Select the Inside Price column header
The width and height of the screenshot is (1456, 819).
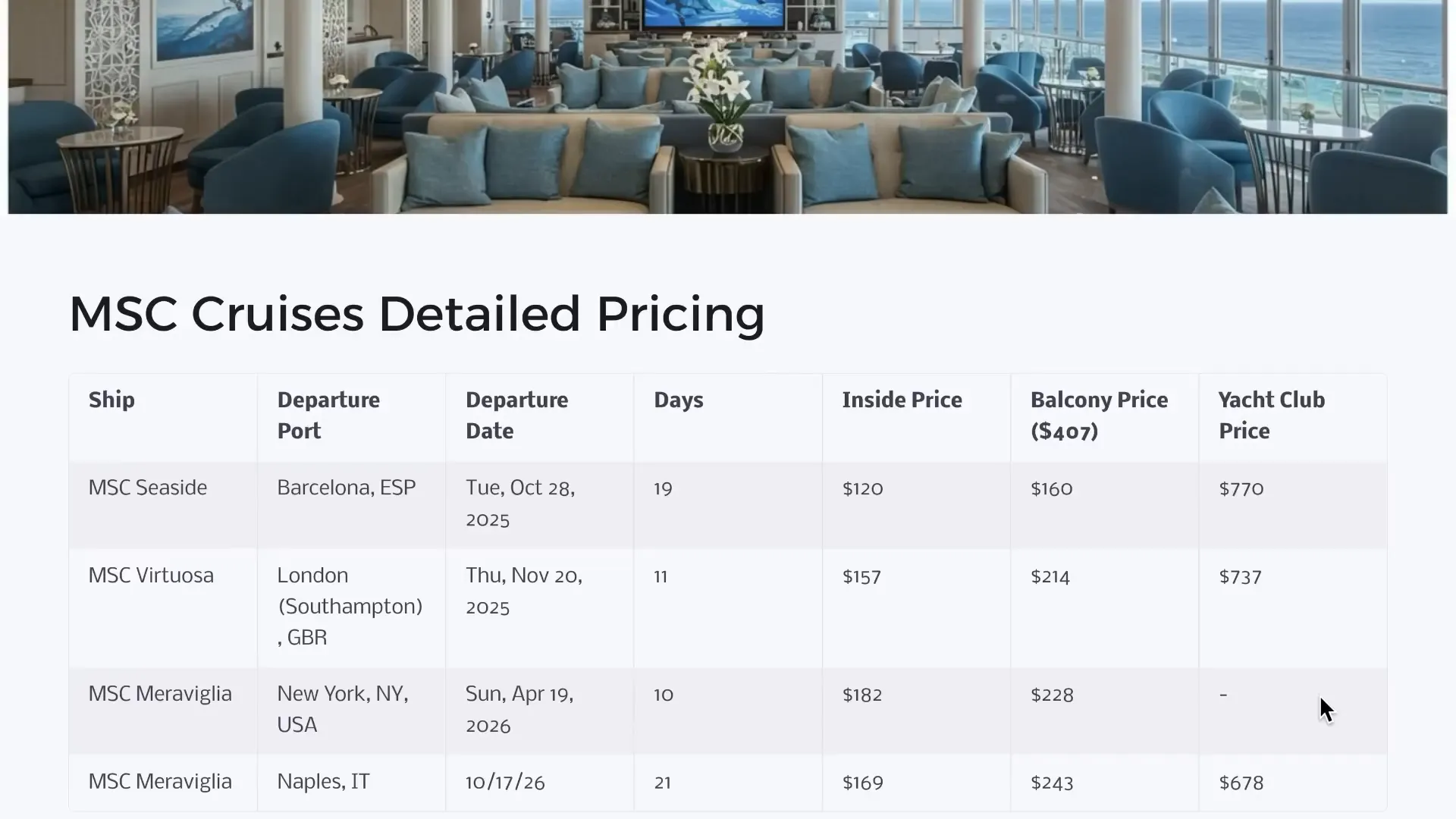902,400
